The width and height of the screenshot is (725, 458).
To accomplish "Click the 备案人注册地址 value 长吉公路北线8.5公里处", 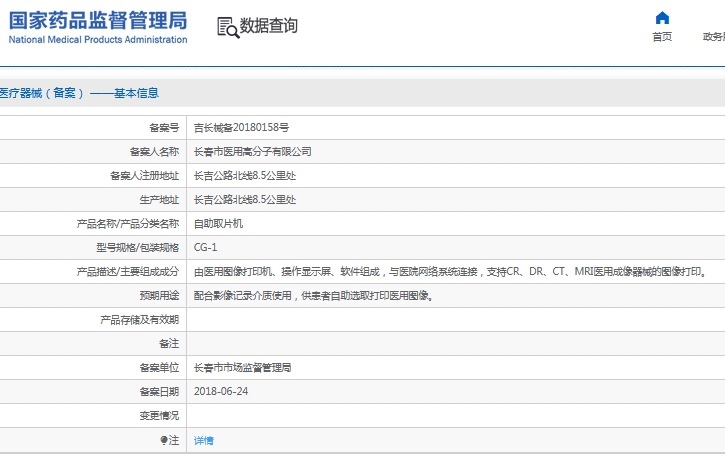I will coord(245,176).
